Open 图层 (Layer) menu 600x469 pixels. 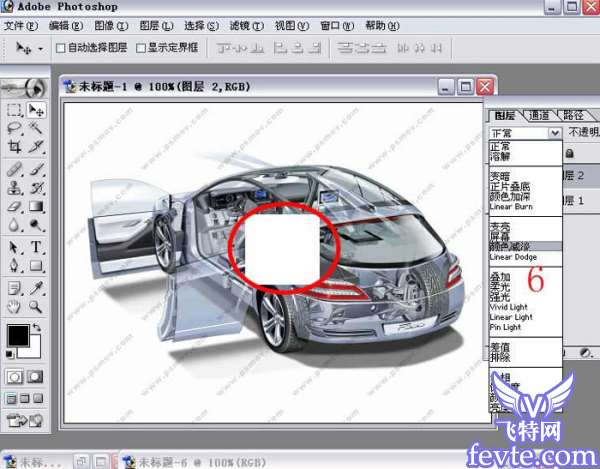tap(156, 26)
